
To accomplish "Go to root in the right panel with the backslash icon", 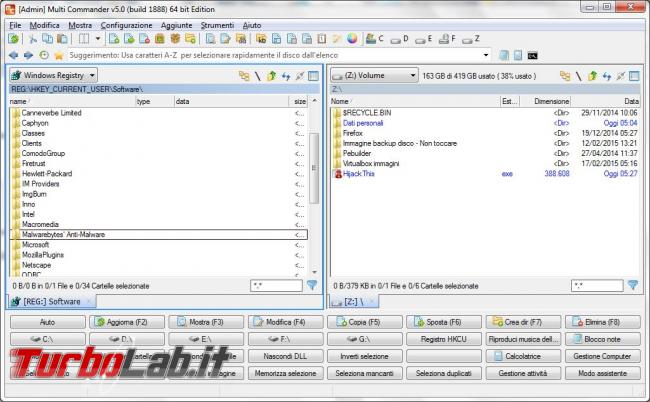I will click(x=579, y=76).
